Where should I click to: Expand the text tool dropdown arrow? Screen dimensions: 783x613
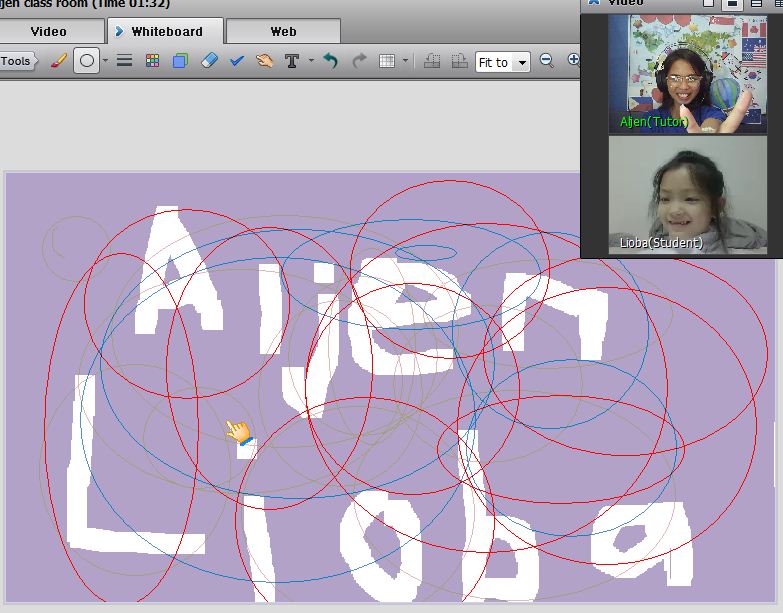pos(311,61)
